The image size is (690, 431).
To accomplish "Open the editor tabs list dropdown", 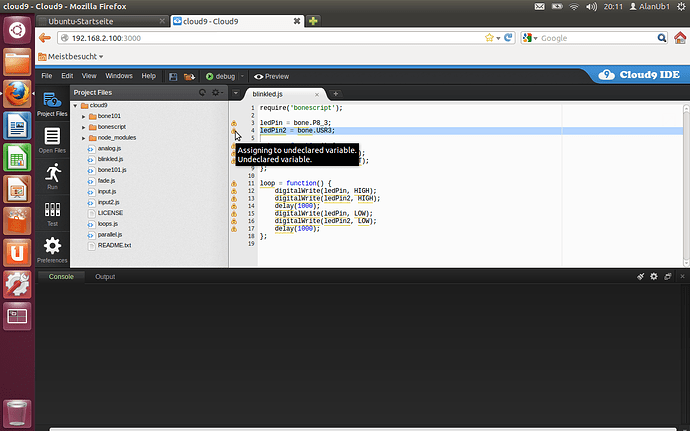I will pos(236,93).
